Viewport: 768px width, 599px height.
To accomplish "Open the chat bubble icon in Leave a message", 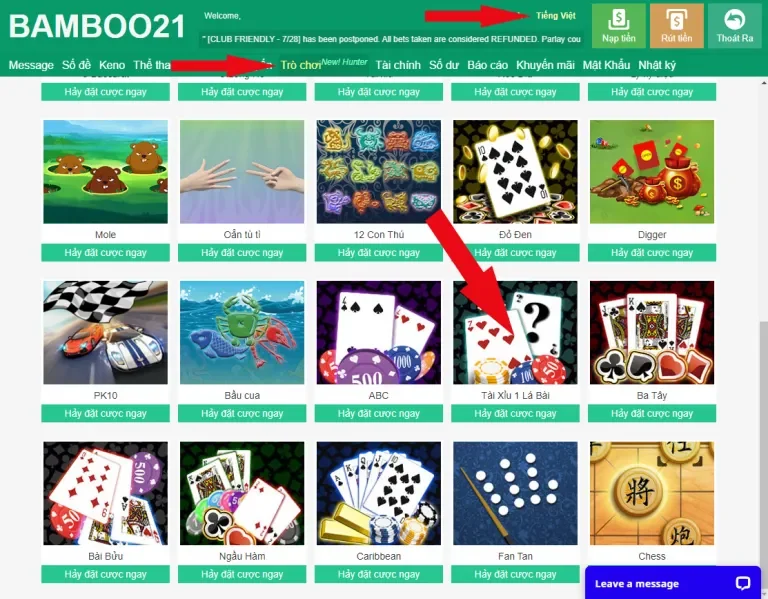I will pos(743,583).
